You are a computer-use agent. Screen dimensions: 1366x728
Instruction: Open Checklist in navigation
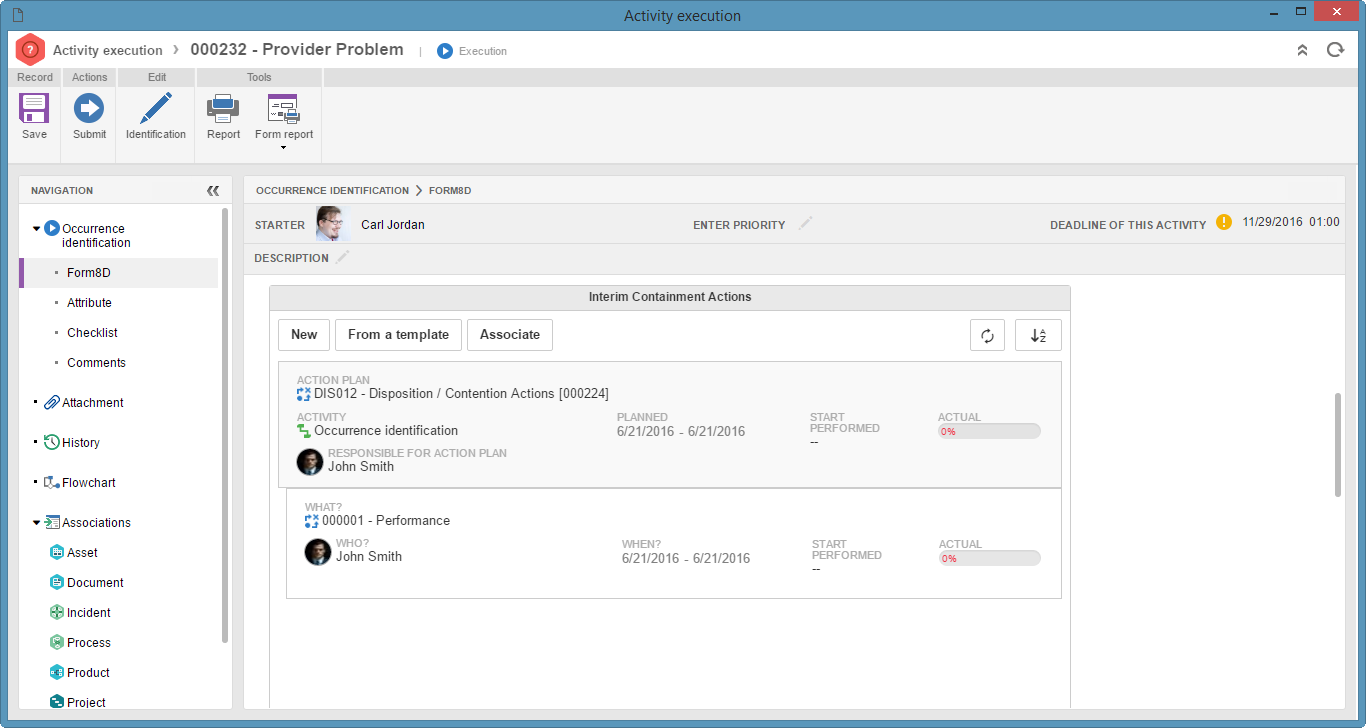point(92,332)
